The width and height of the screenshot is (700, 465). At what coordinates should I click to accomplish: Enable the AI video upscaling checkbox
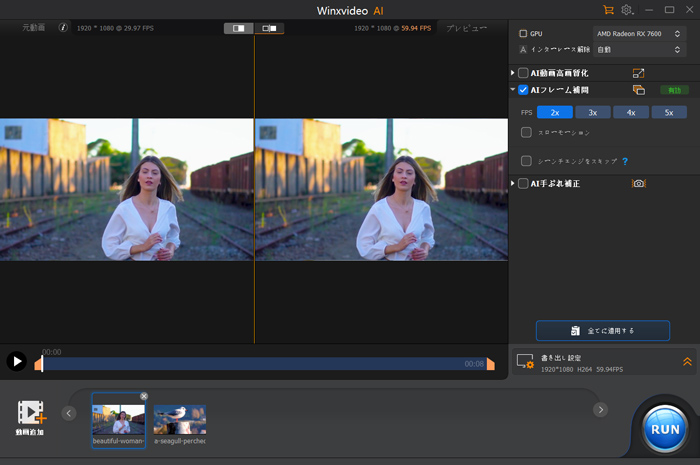pyautogui.click(x=523, y=73)
